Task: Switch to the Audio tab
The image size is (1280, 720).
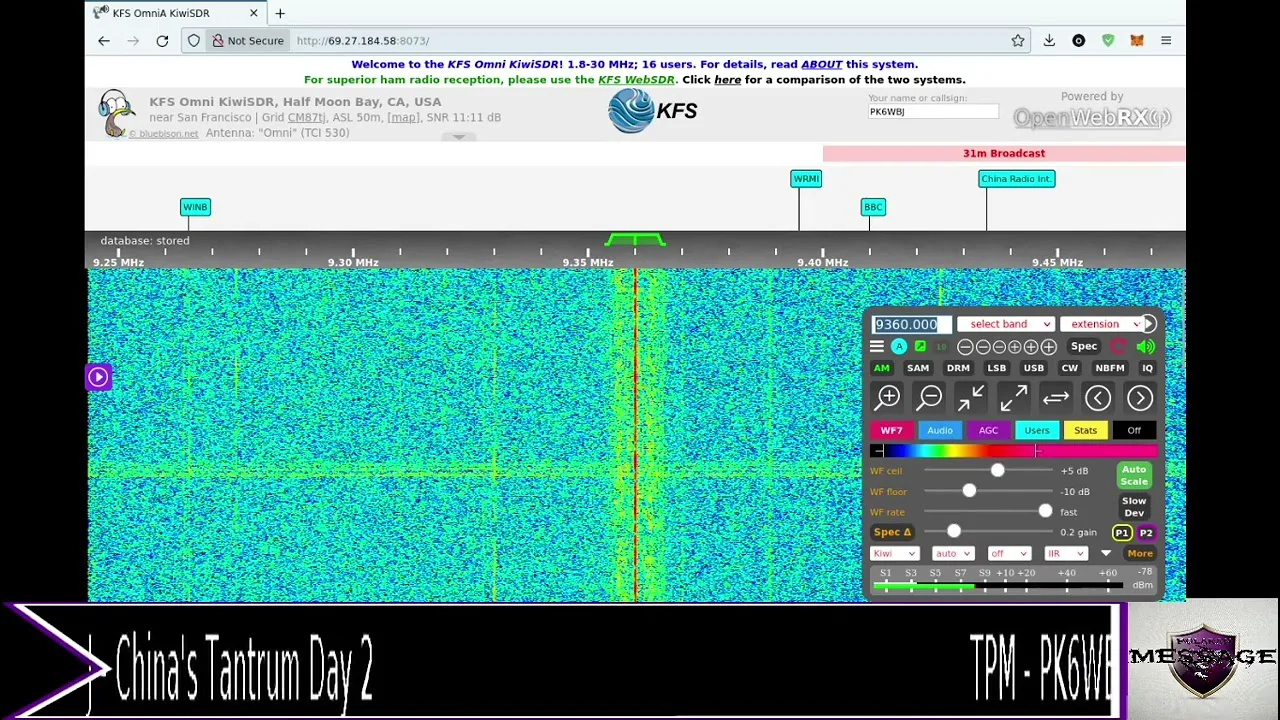Action: (939, 430)
